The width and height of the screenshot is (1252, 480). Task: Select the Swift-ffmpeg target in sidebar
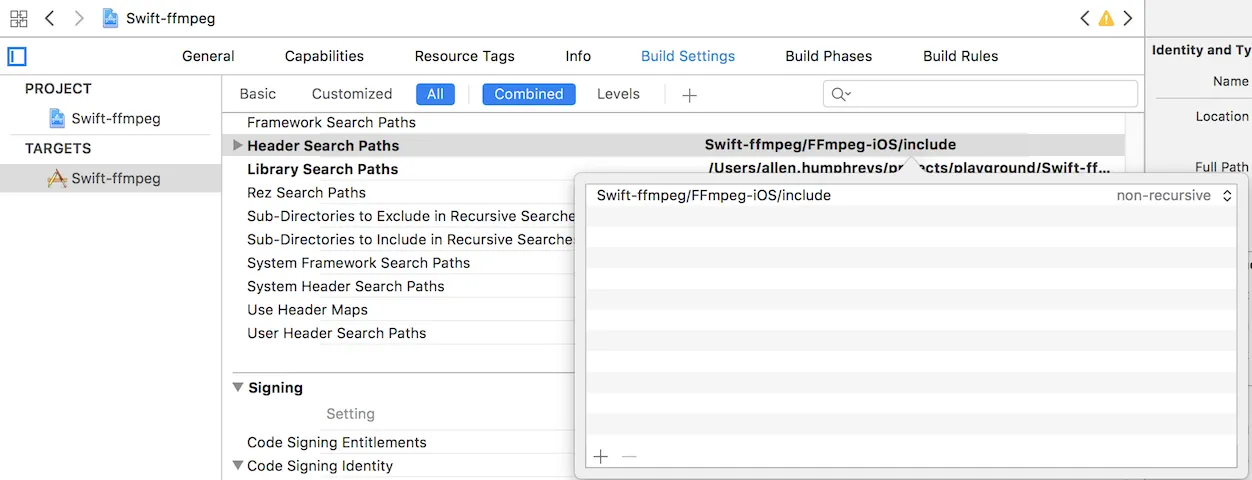(x=115, y=179)
